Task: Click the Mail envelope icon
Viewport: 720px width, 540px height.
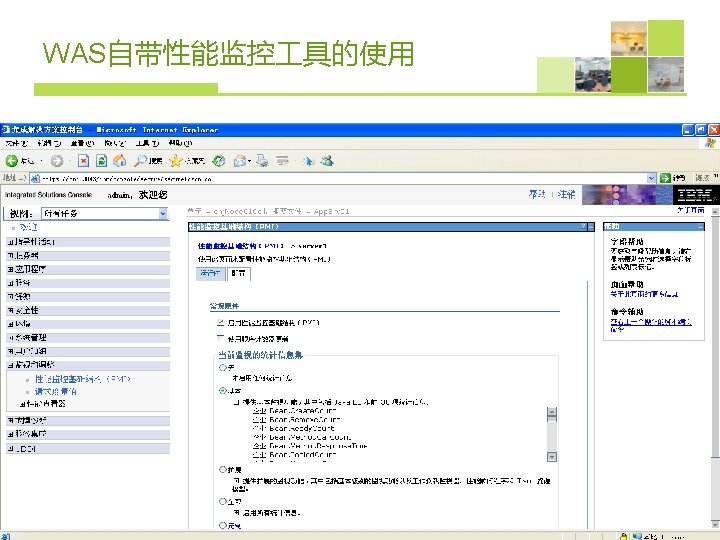Action: tap(239, 161)
